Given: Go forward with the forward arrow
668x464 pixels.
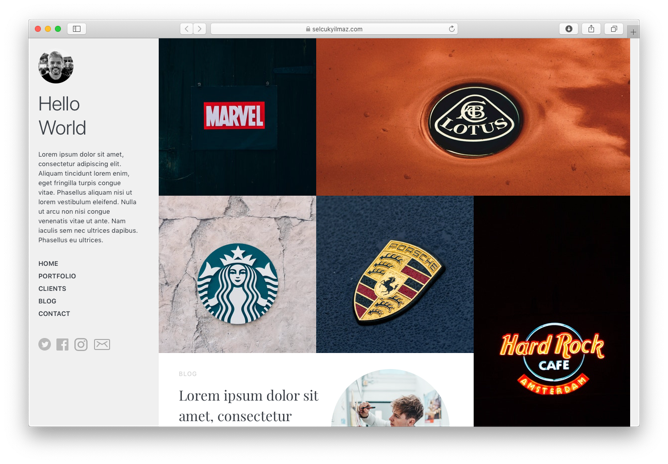Looking at the screenshot, I should [199, 29].
